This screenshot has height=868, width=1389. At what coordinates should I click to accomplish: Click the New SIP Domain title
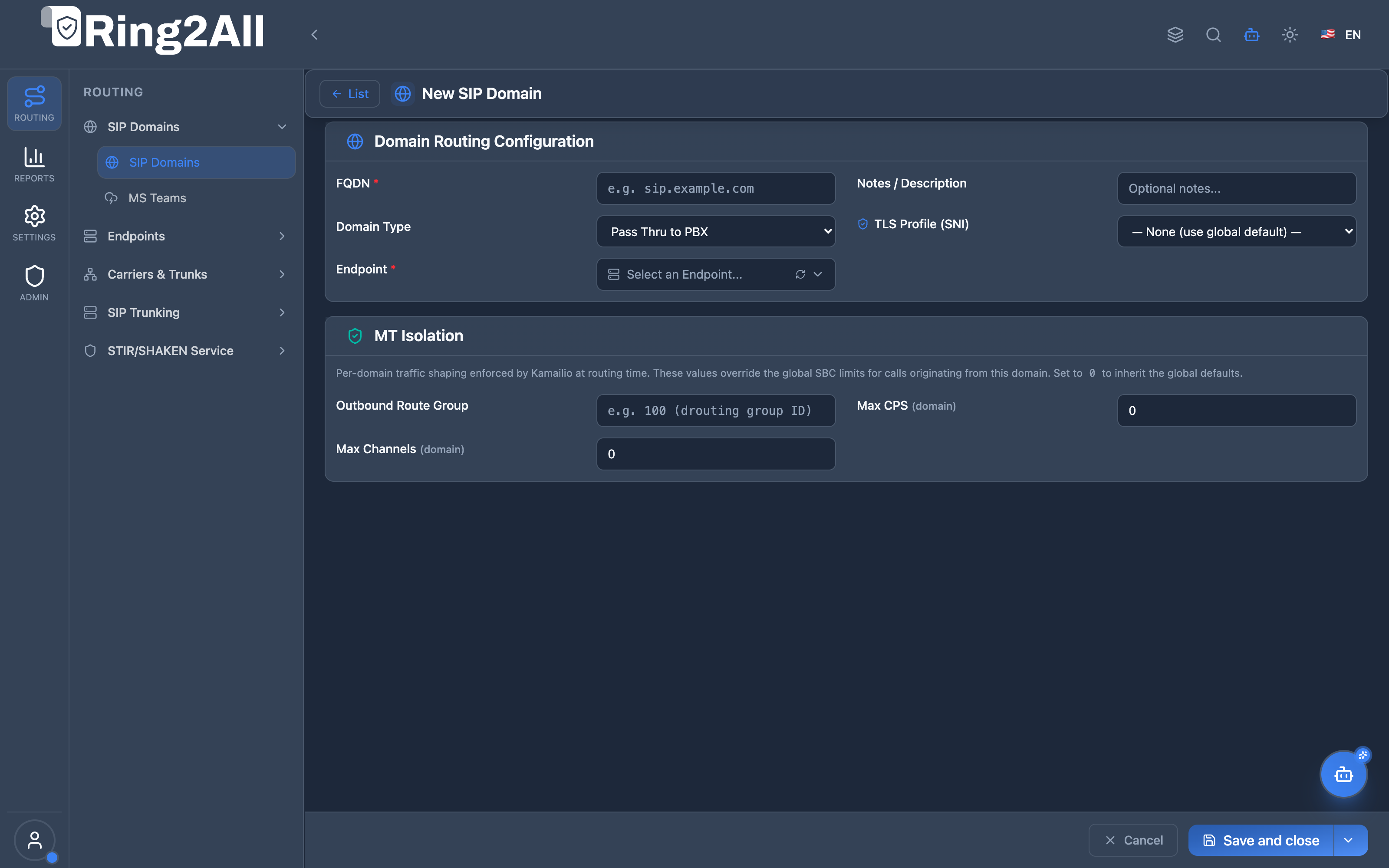[481, 94]
